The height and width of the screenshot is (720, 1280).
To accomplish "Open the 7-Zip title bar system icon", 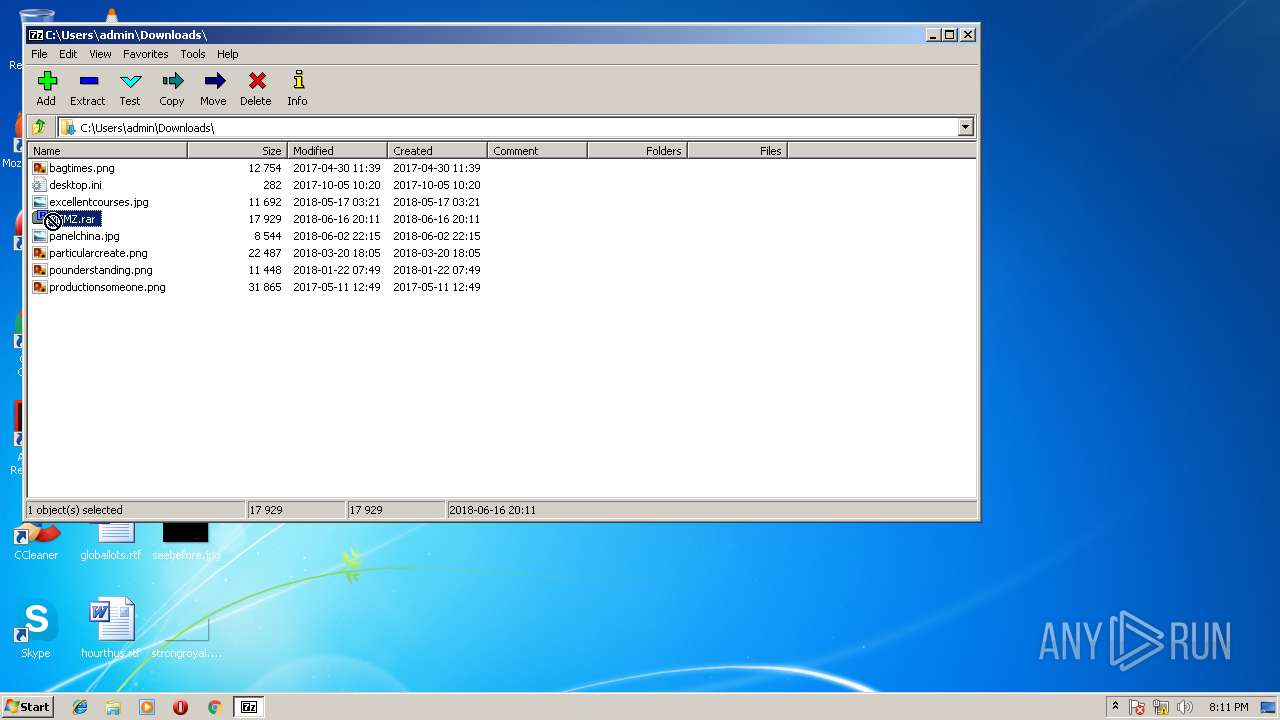I will point(36,35).
